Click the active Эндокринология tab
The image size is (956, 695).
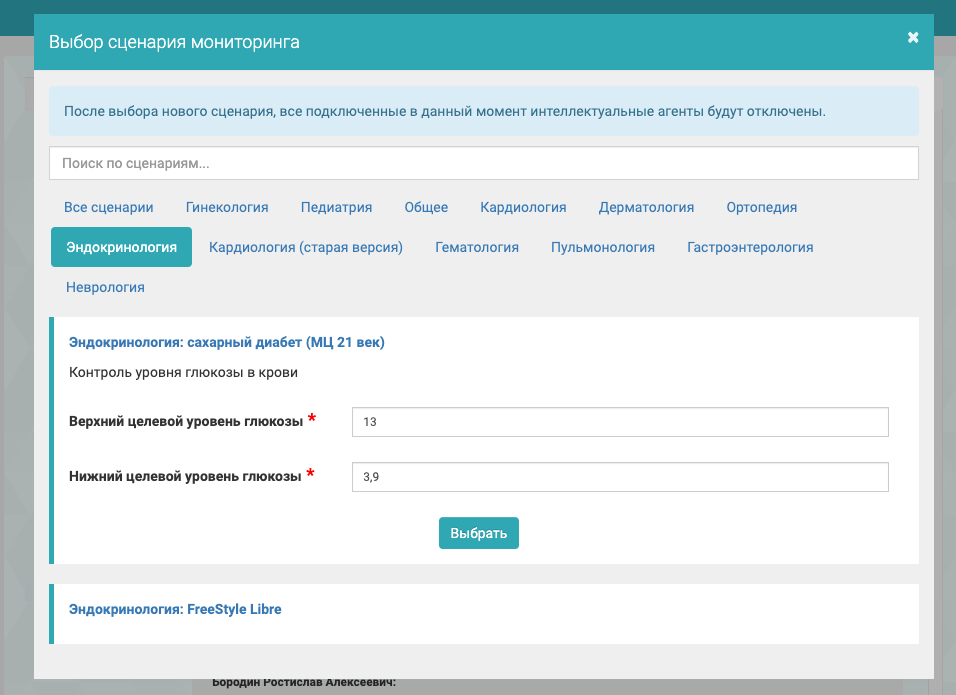coord(121,247)
